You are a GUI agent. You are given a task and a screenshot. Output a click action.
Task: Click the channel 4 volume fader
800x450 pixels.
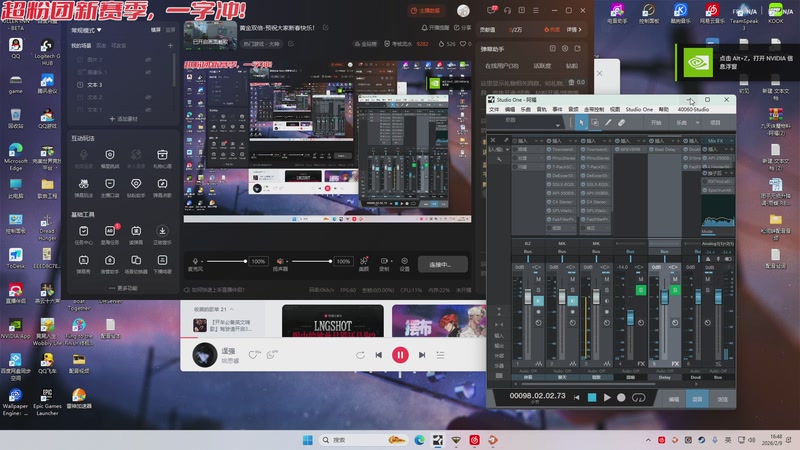630,317
